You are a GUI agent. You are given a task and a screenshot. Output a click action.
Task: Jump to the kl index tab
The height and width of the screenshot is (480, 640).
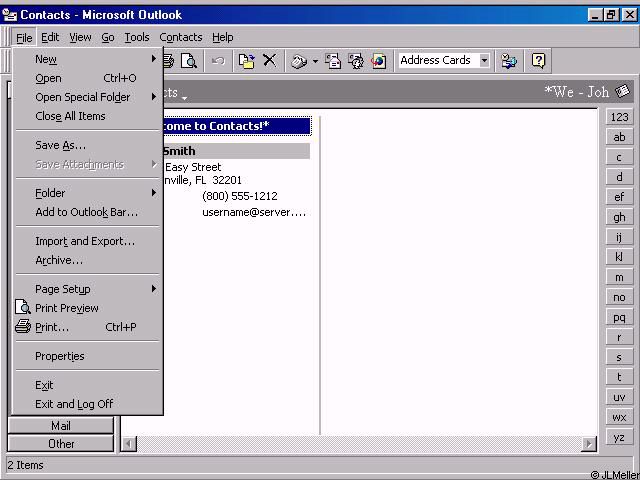coord(619,257)
